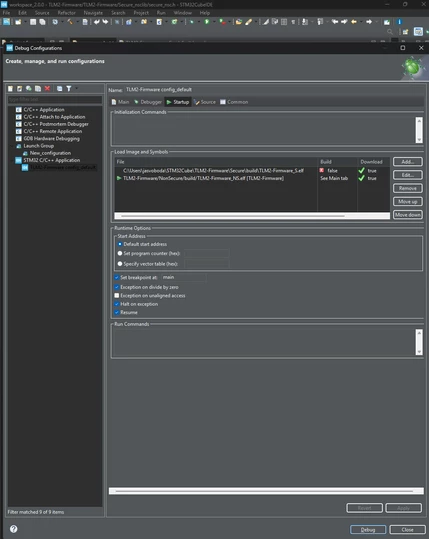The height and width of the screenshot is (539, 429).
Task: Select the Default start address radio button
Action: click(x=120, y=244)
